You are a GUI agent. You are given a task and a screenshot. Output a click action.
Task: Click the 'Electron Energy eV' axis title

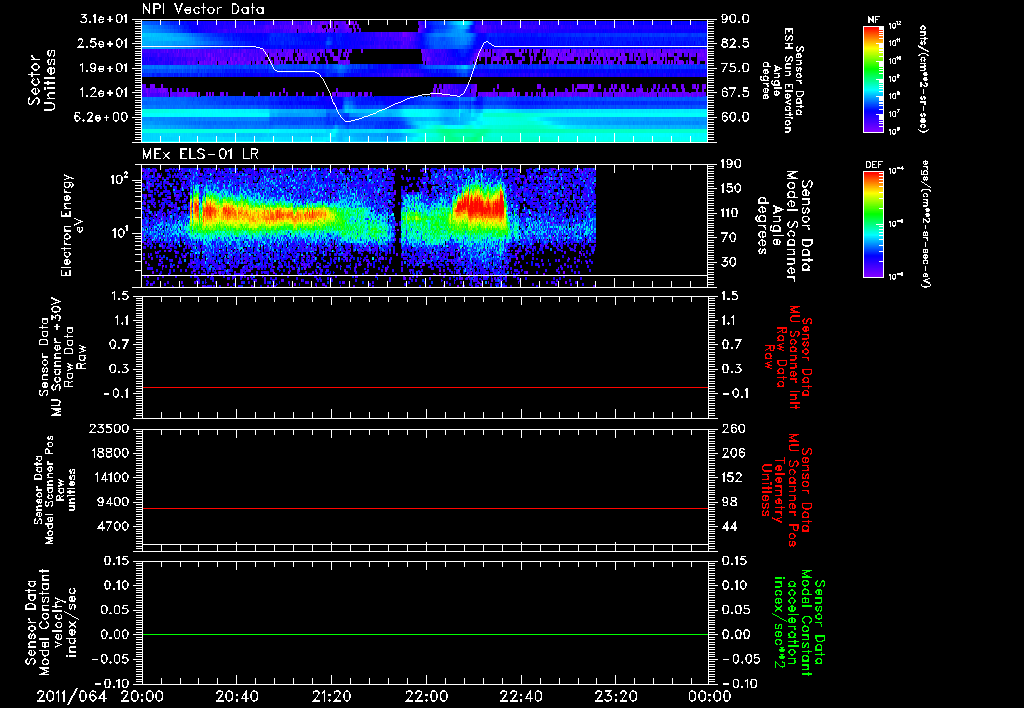point(72,225)
